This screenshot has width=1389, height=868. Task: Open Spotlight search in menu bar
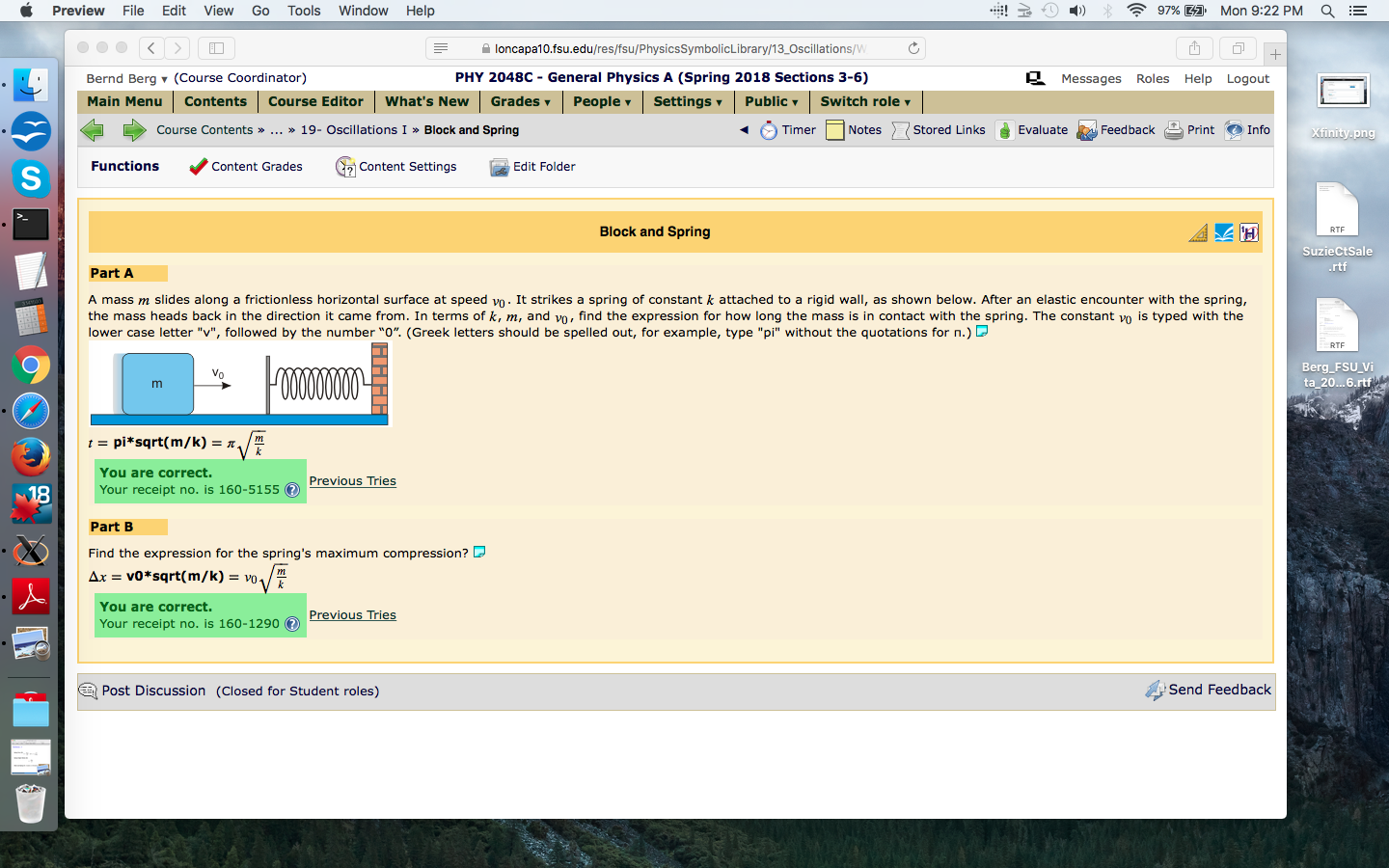click(1327, 11)
